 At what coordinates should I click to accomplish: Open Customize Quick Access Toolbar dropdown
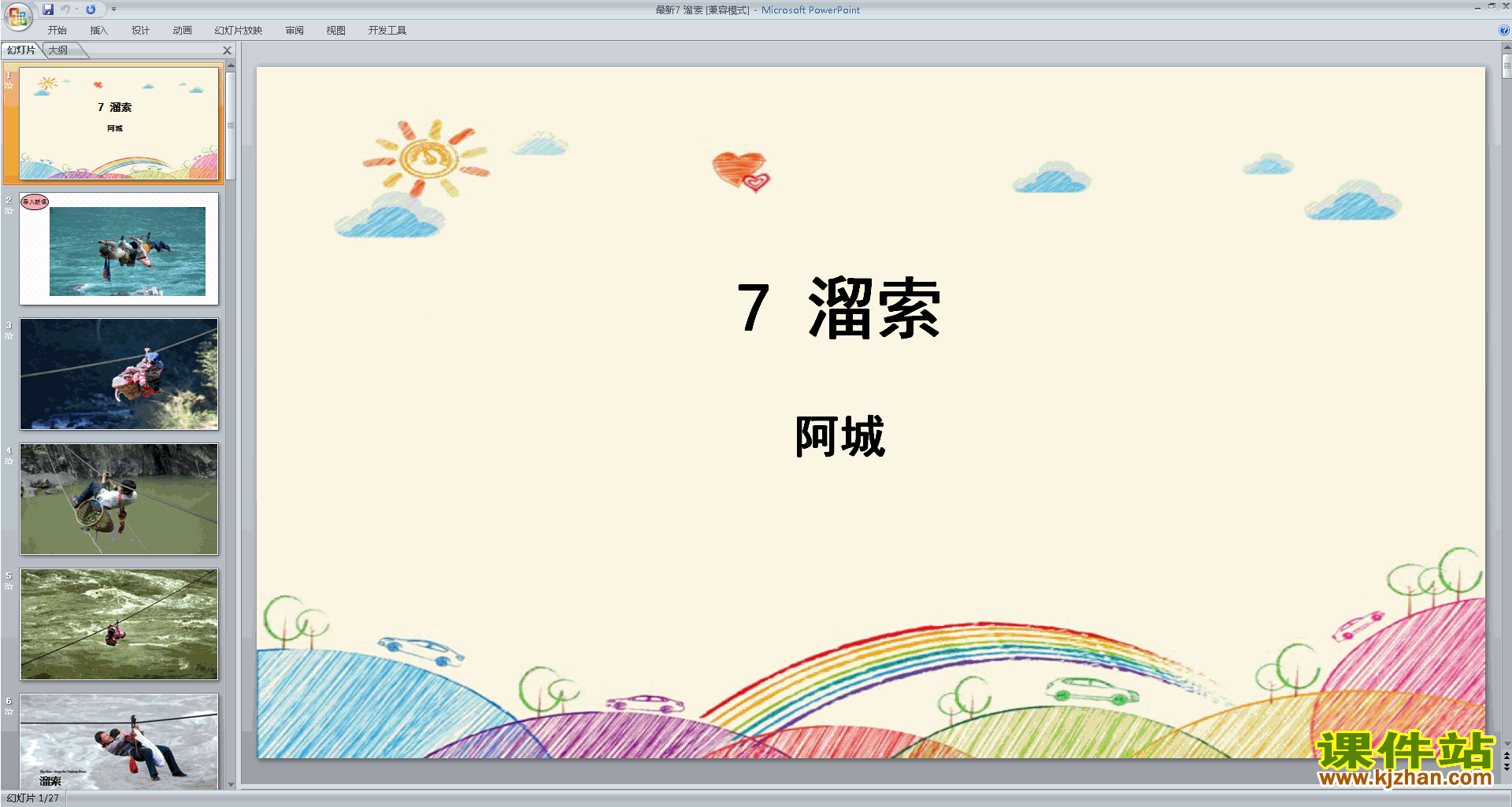[113, 9]
